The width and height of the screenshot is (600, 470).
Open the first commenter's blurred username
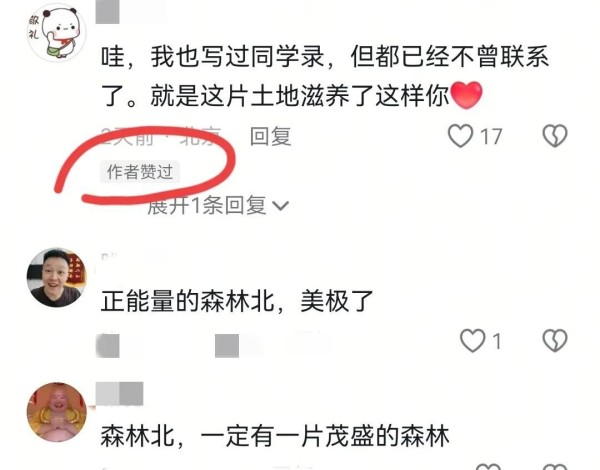(x=108, y=11)
